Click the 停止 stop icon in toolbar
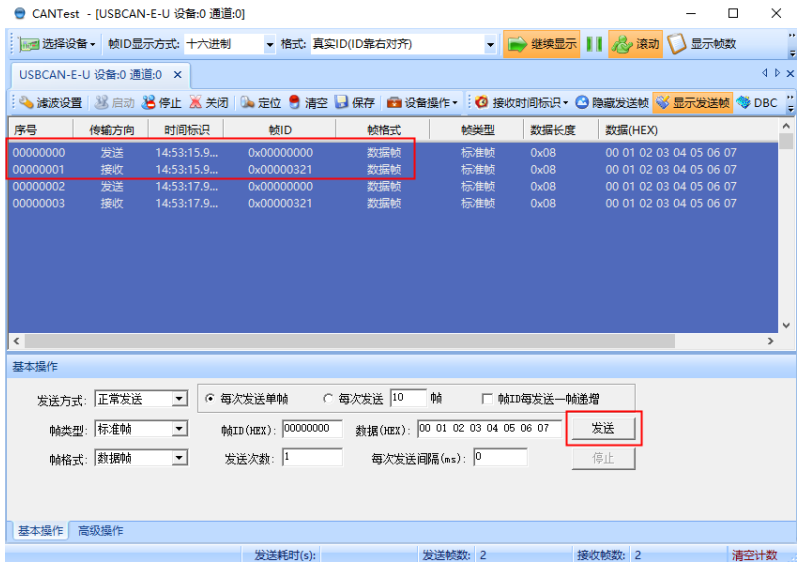Viewport: 800px width, 563px height. coord(162,103)
